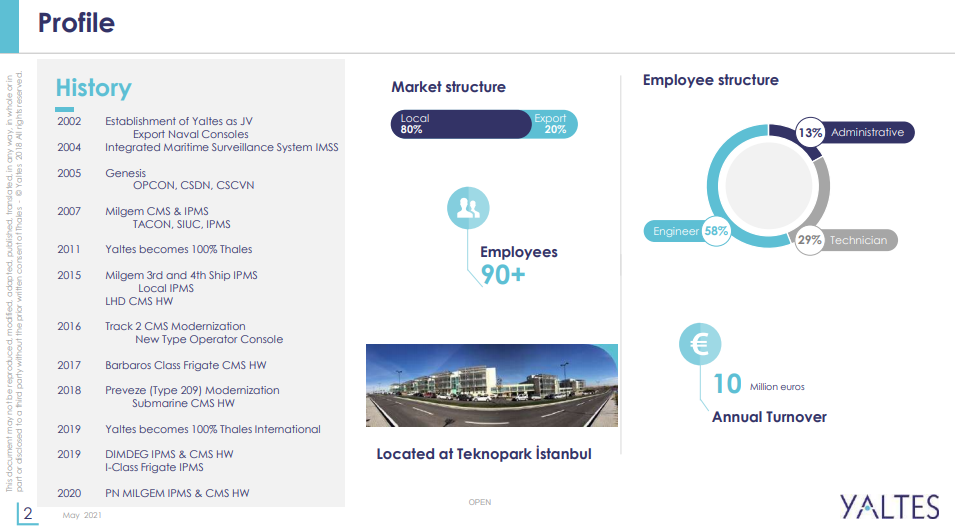
Task: Select the 2011 Yaltes becomes 100% Thales entry
Action: tap(178, 249)
